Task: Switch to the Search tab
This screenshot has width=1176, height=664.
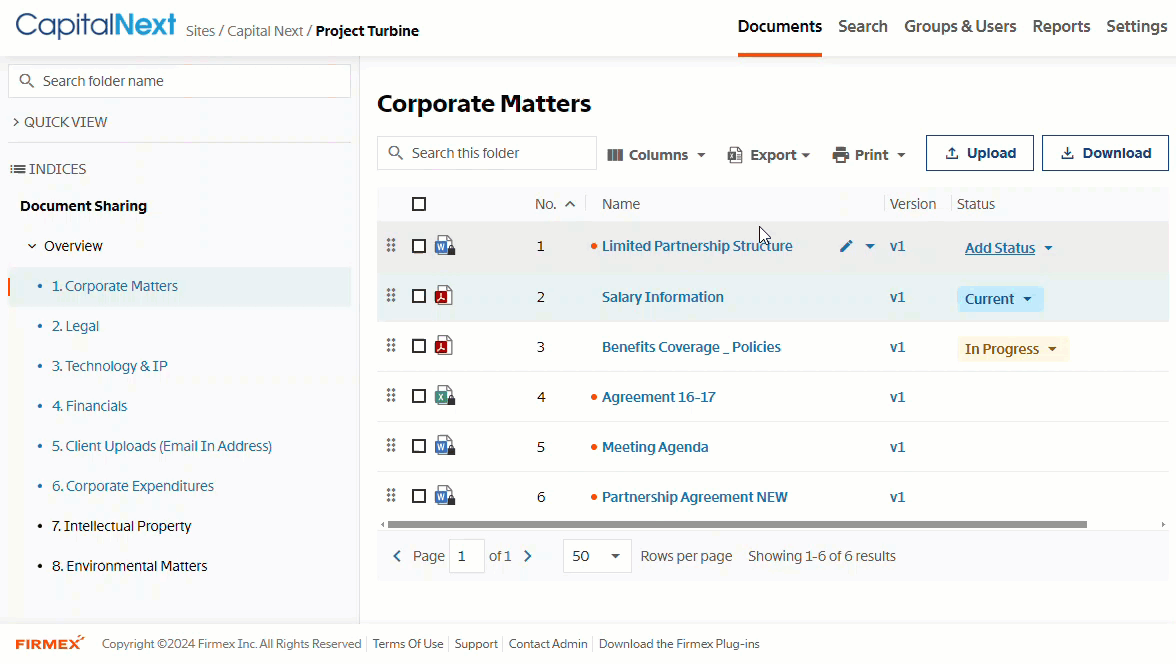Action: [862, 26]
